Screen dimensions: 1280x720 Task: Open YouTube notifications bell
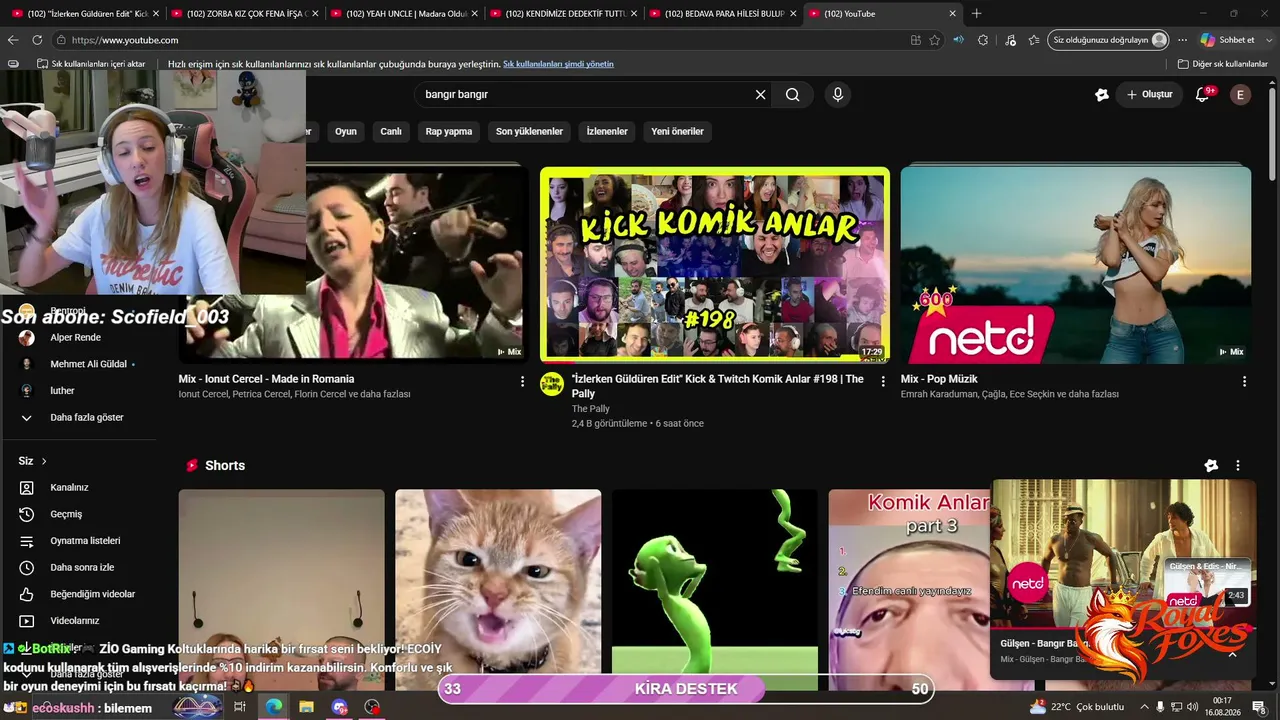click(x=1203, y=94)
